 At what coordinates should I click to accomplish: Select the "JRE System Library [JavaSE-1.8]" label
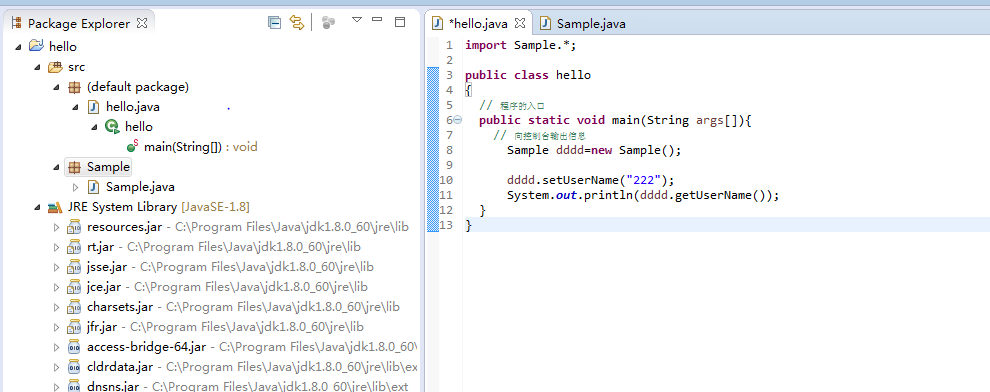[x=158, y=208]
